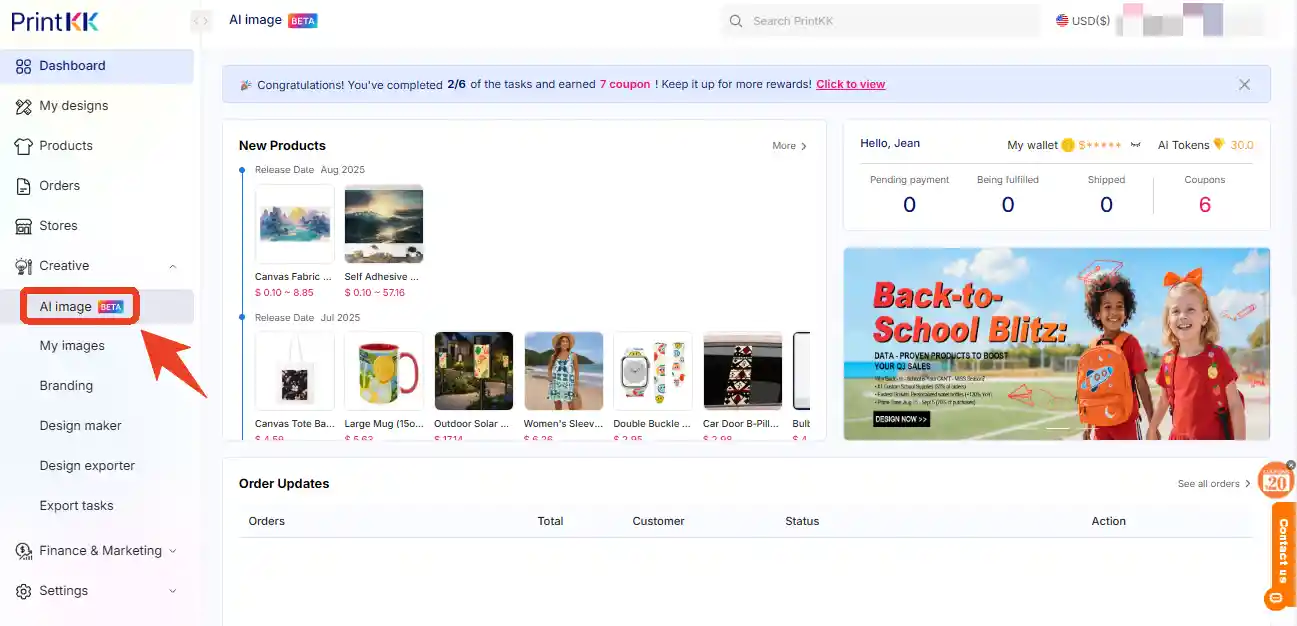Viewport: 1297px width, 626px height.
Task: Click the 'Release Date Aug 2025' label
Action: [310, 170]
